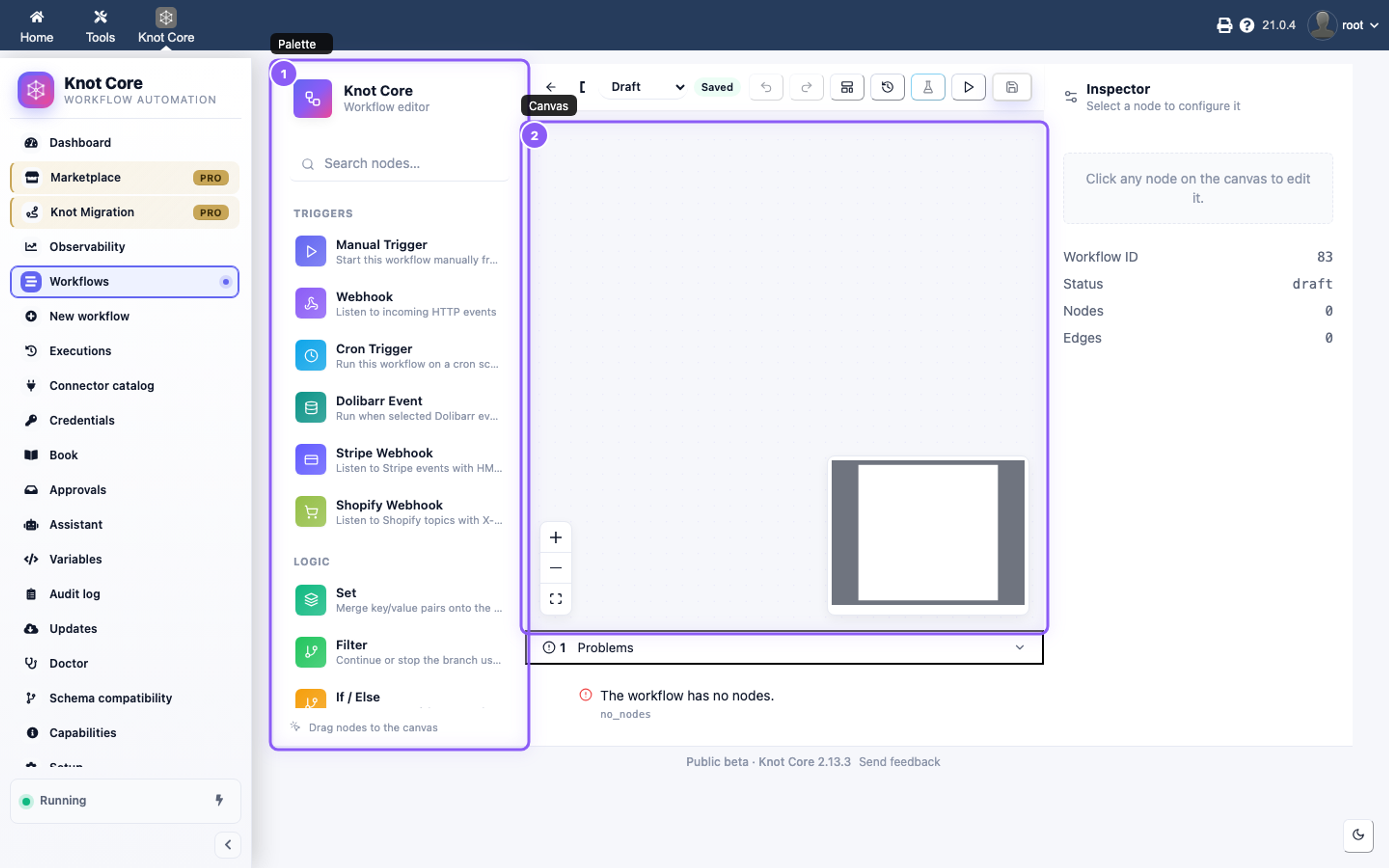Open Dashboard in the sidebar
The height and width of the screenshot is (868, 1389).
click(x=124, y=142)
